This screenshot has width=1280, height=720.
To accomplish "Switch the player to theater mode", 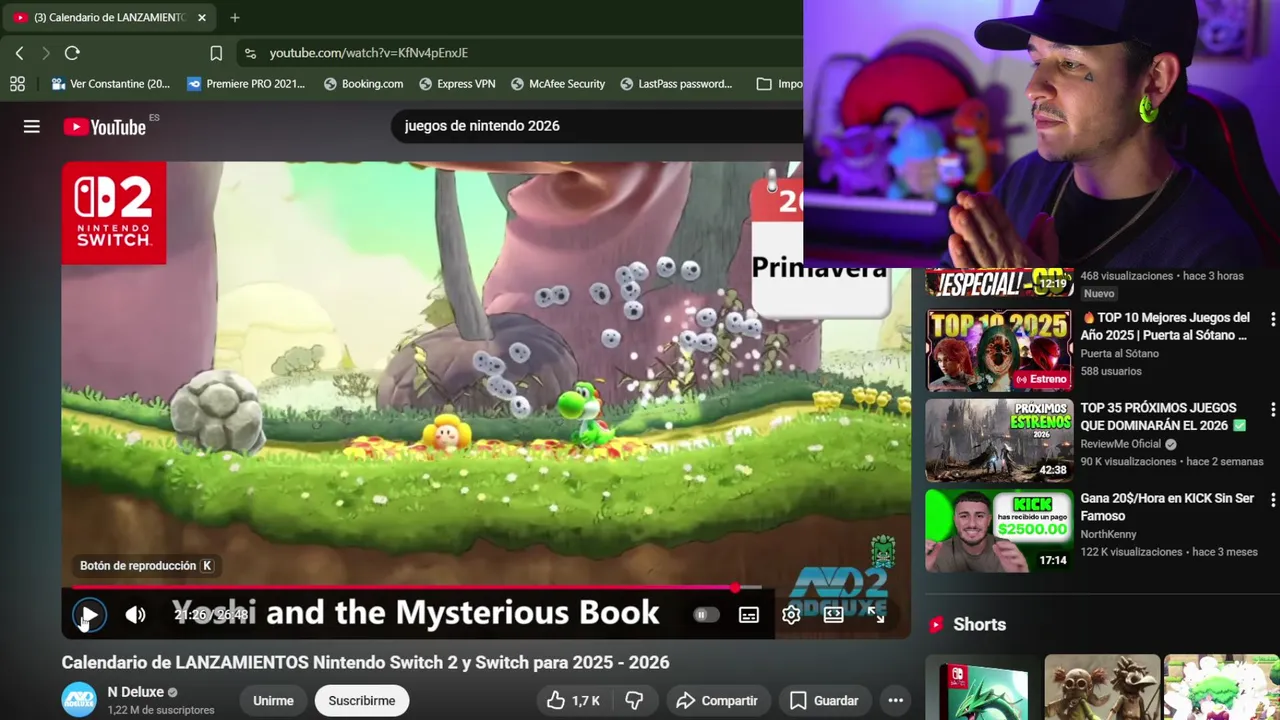I will pyautogui.click(x=833, y=615).
